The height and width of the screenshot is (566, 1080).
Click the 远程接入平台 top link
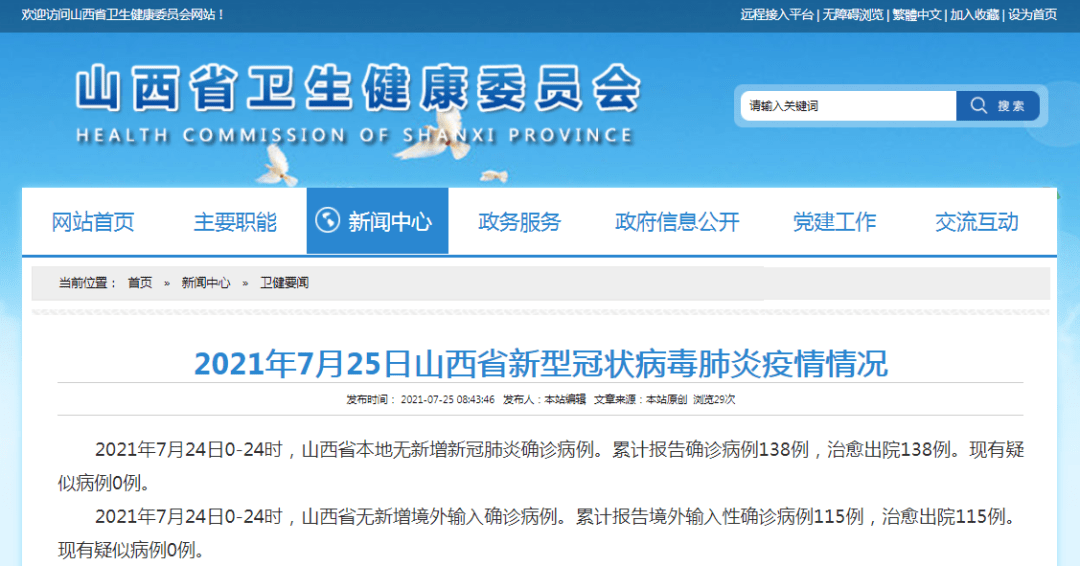coord(777,14)
